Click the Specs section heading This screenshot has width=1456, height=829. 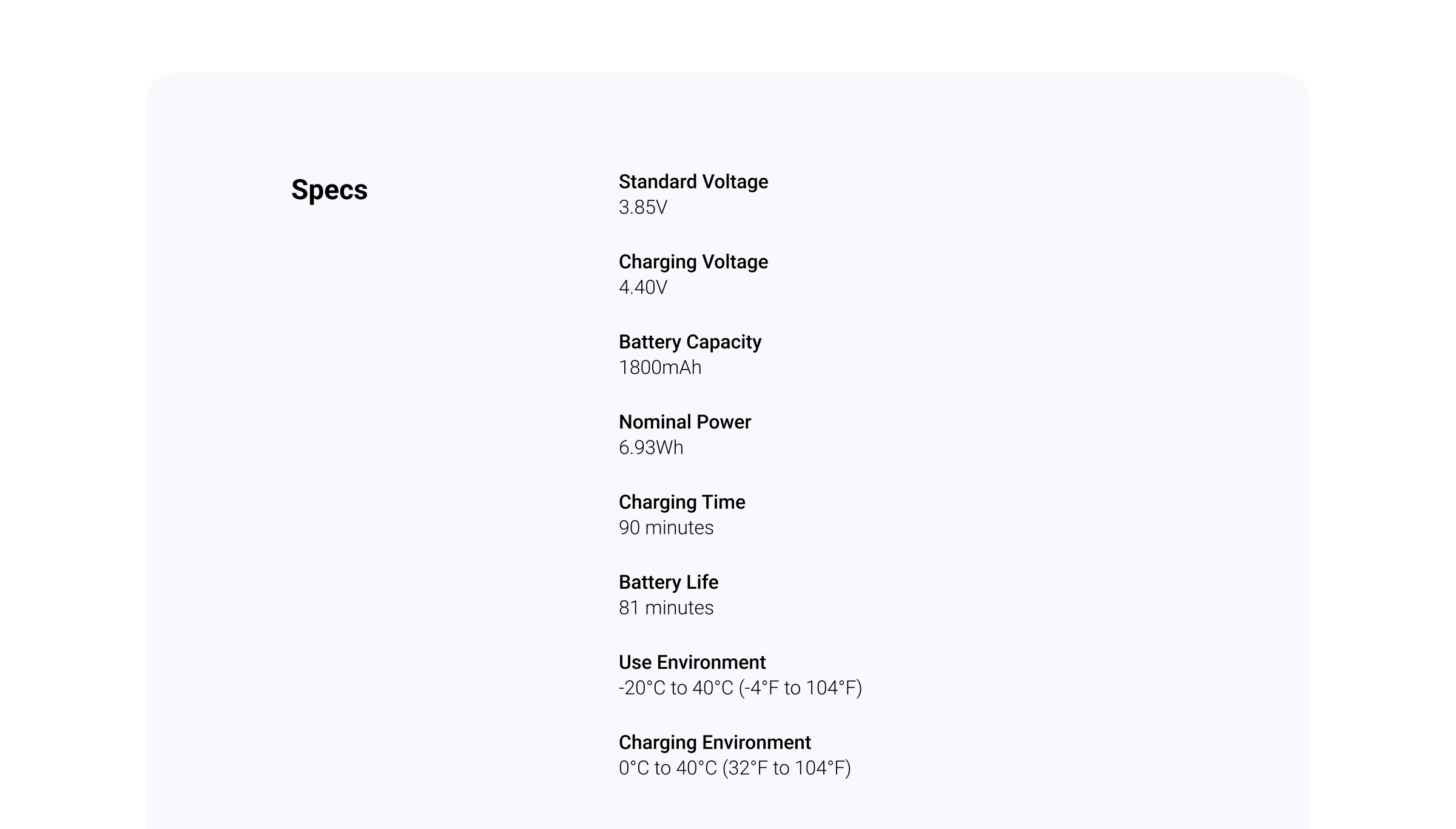[x=329, y=190]
